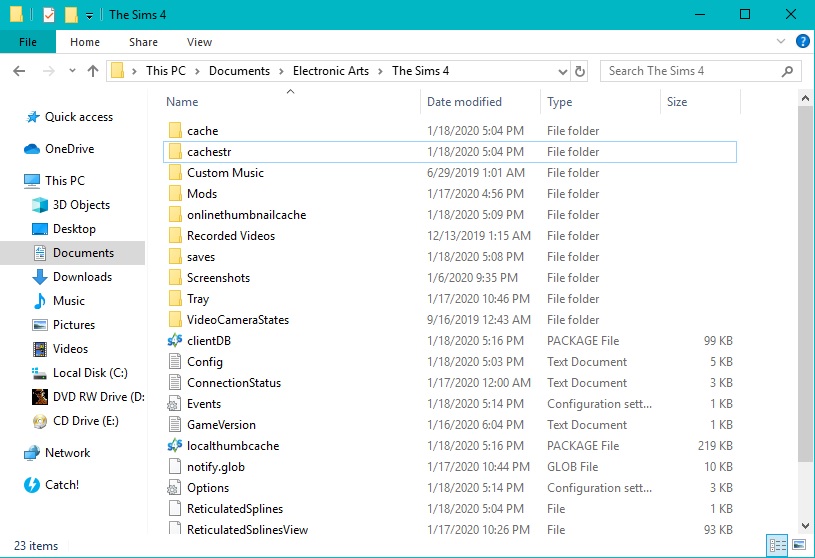Switch to Details view in status bar

tap(777, 546)
